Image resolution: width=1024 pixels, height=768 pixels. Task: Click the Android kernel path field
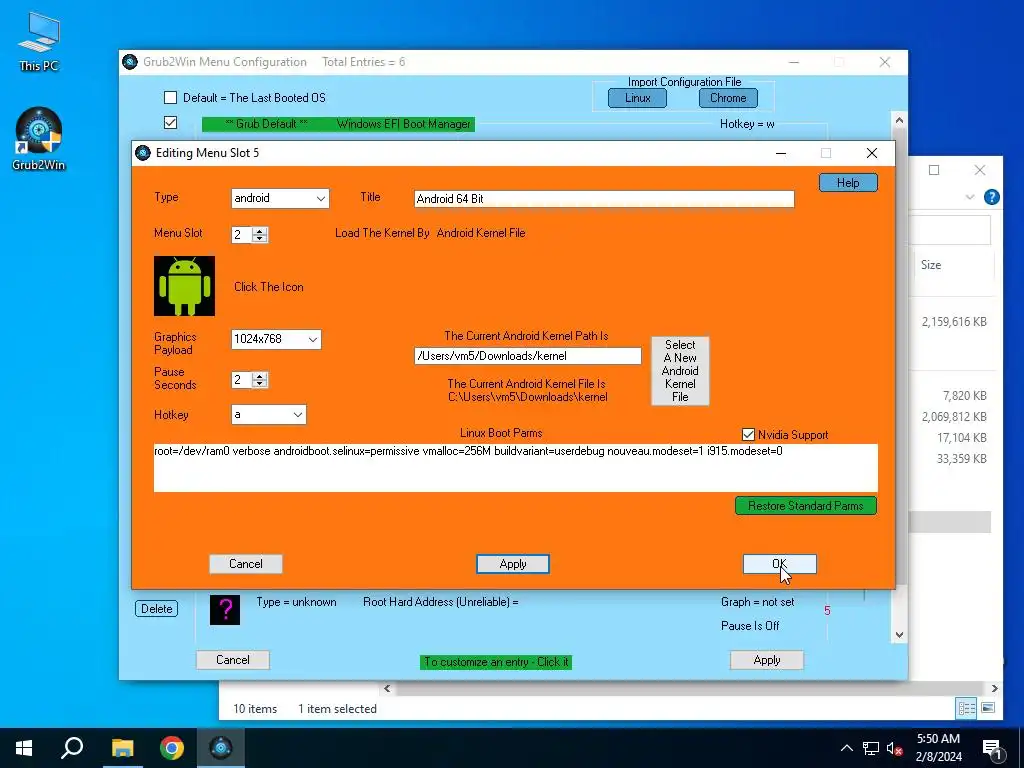tap(528, 356)
